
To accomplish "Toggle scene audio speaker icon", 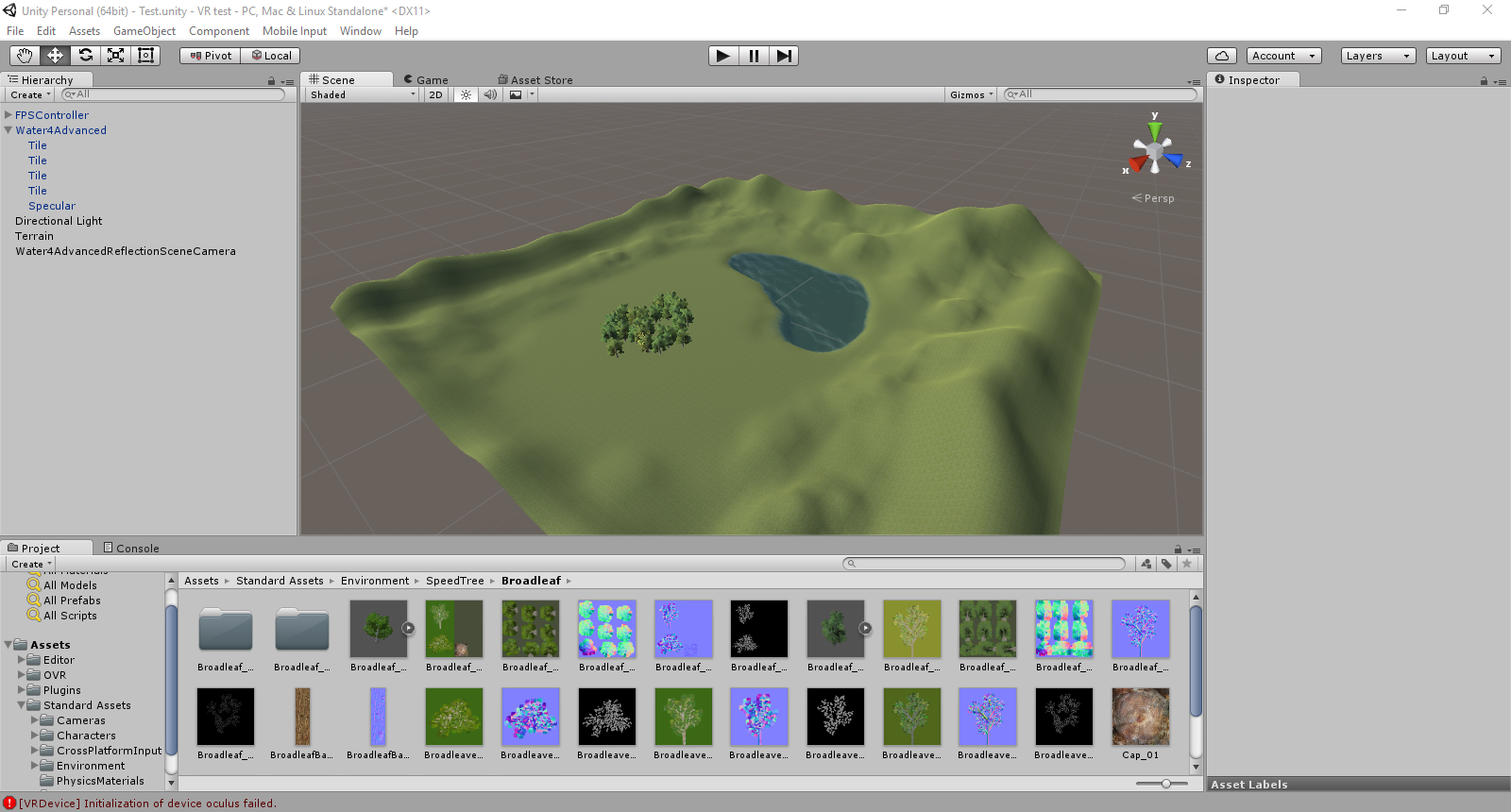I will [x=490, y=94].
